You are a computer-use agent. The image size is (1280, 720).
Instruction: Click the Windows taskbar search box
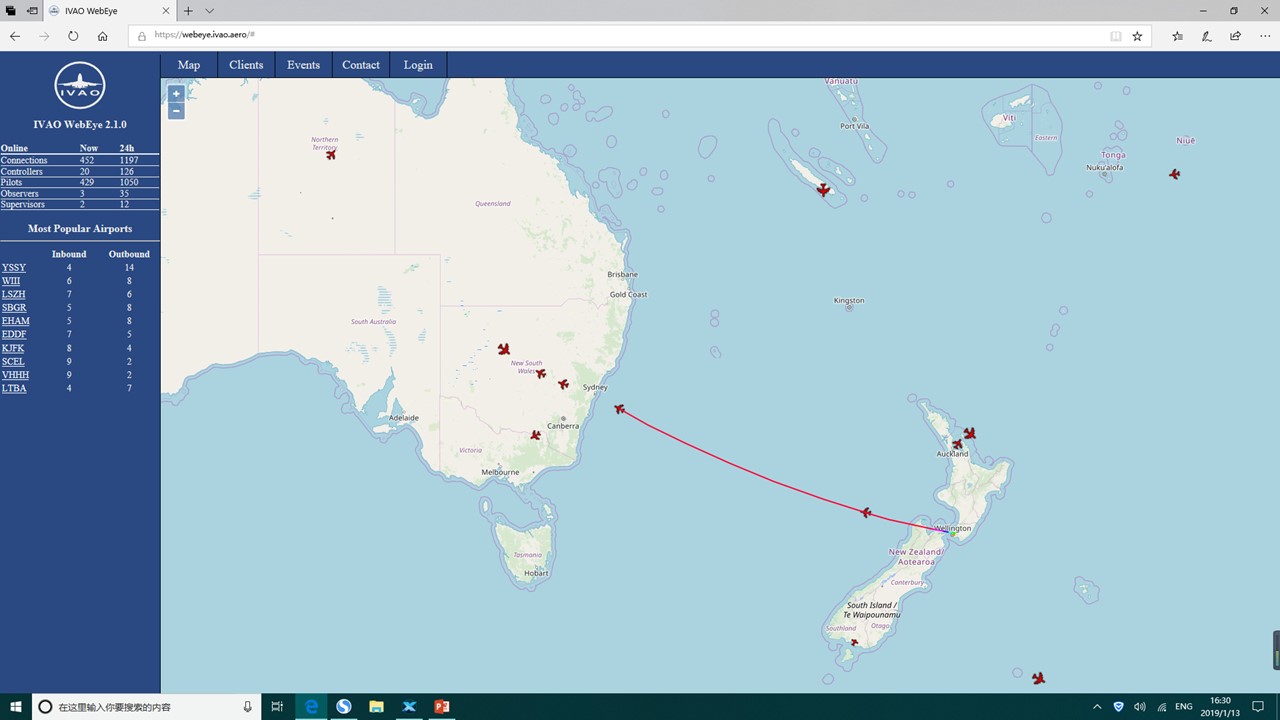tap(146, 706)
